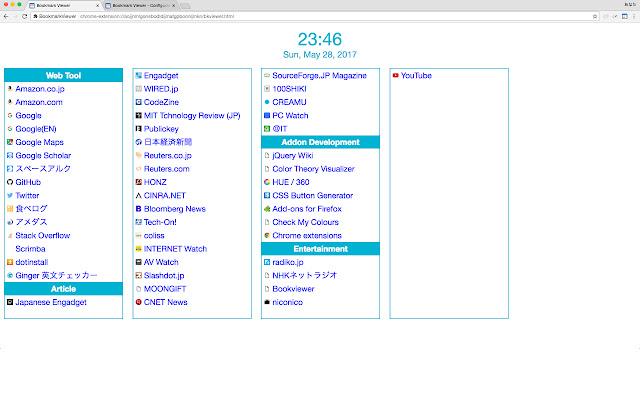
Task: Click the CREAMU blue dot favicon
Action: click(267, 102)
